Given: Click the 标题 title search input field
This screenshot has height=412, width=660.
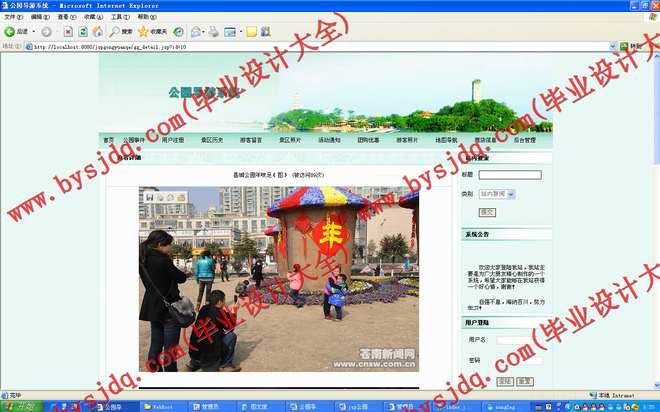Looking at the screenshot, I should pyautogui.click(x=510, y=175).
